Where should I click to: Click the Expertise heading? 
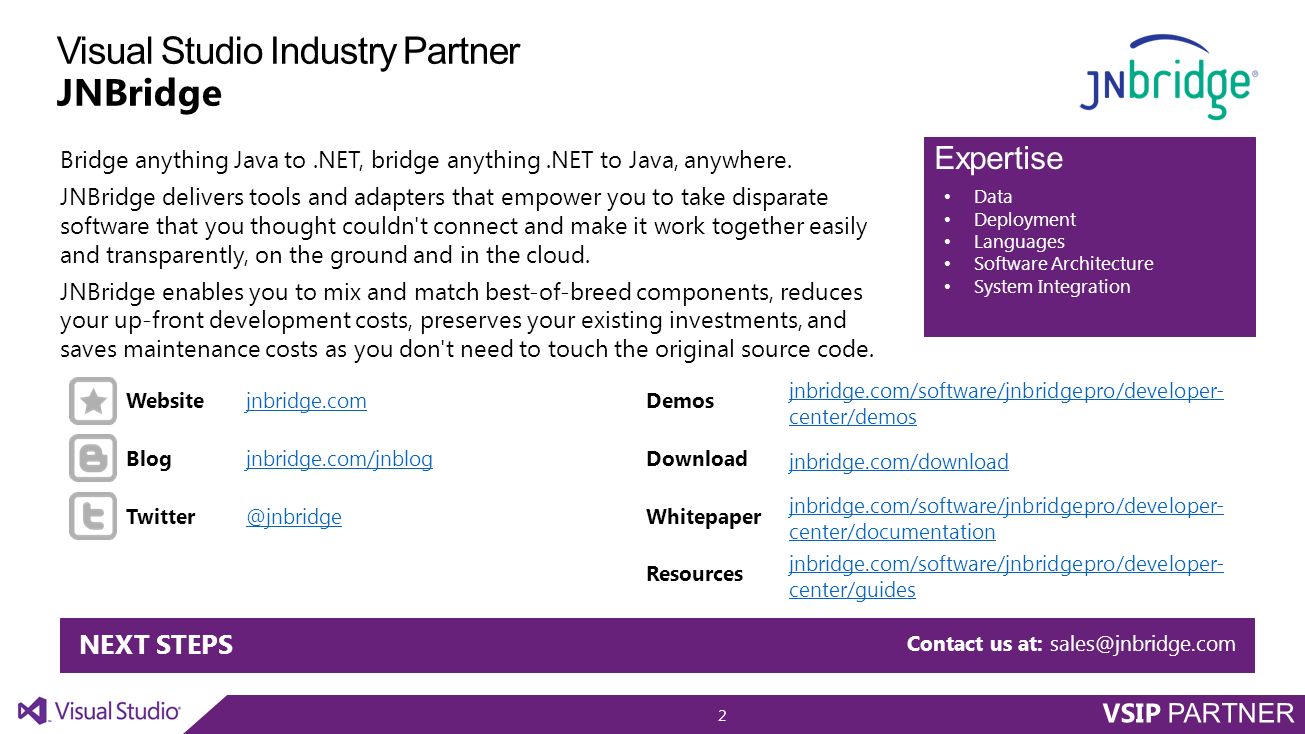[998, 158]
